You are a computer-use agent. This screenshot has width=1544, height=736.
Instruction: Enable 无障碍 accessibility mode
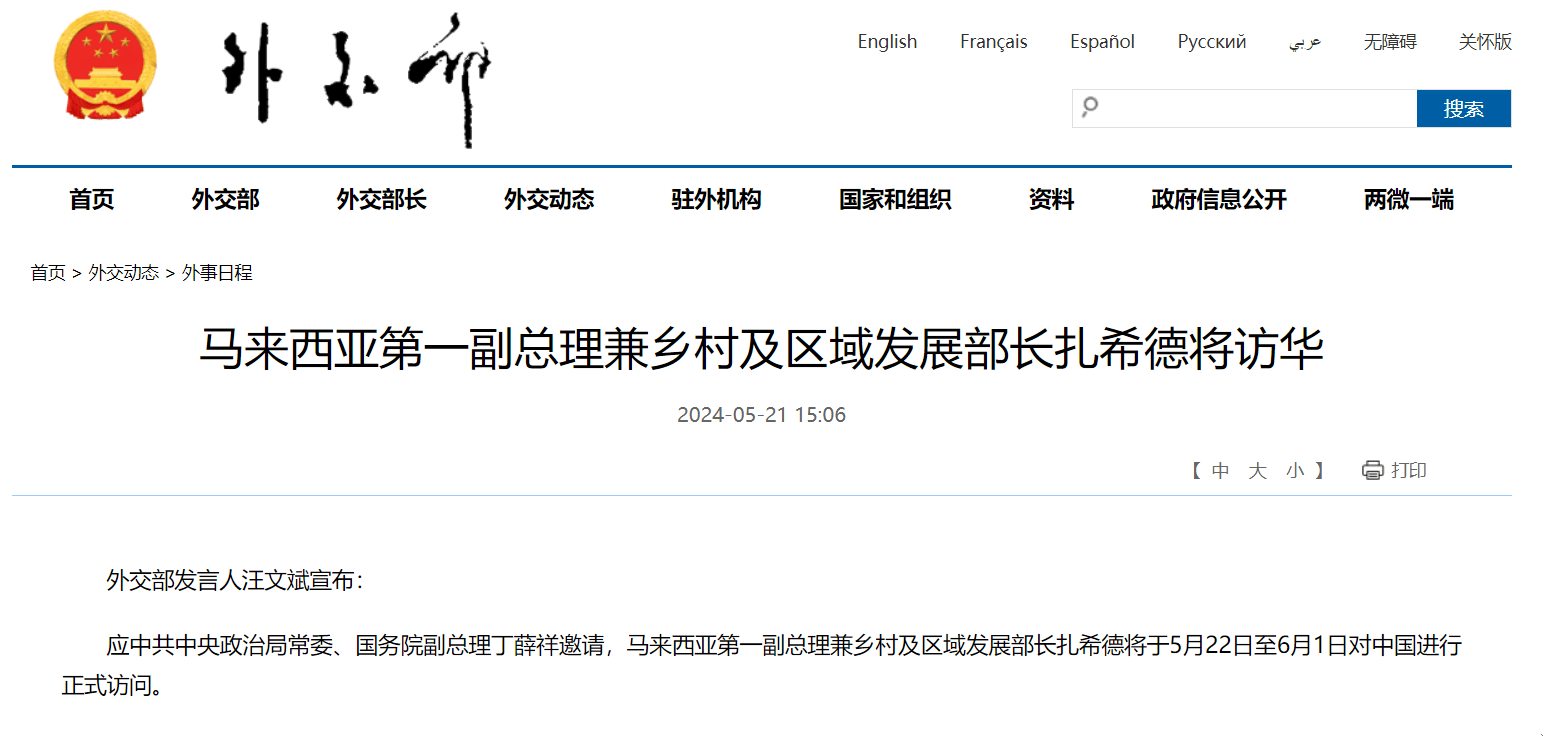[1390, 42]
